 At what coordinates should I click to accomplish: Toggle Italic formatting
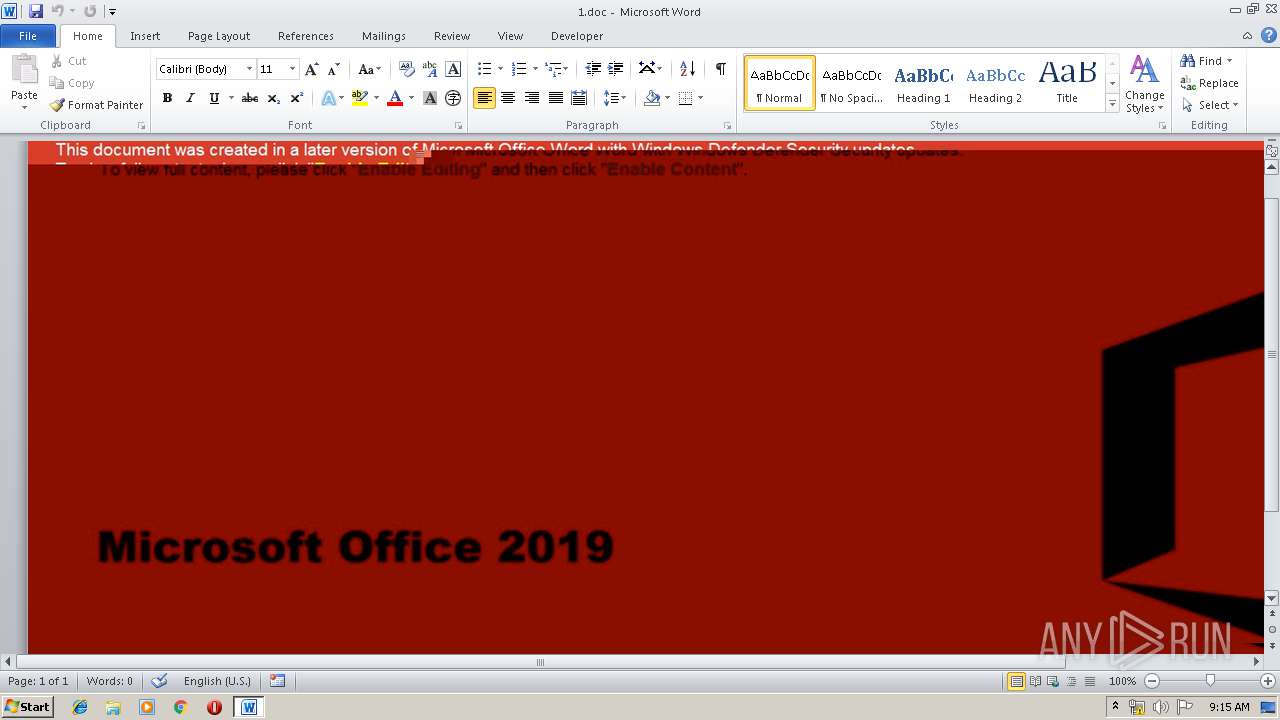click(190, 98)
